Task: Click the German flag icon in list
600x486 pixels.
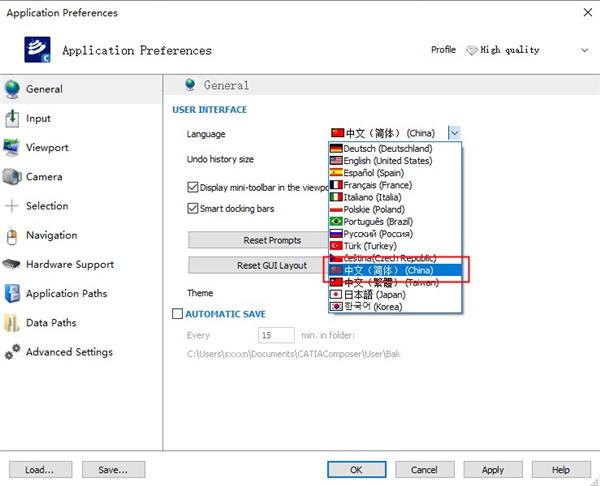Action: (336, 148)
